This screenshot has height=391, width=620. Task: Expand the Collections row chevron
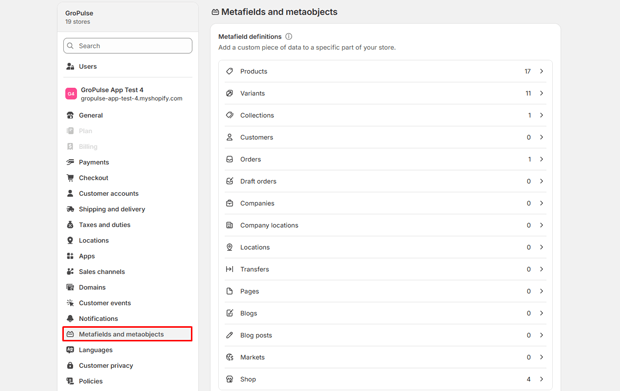pos(541,115)
